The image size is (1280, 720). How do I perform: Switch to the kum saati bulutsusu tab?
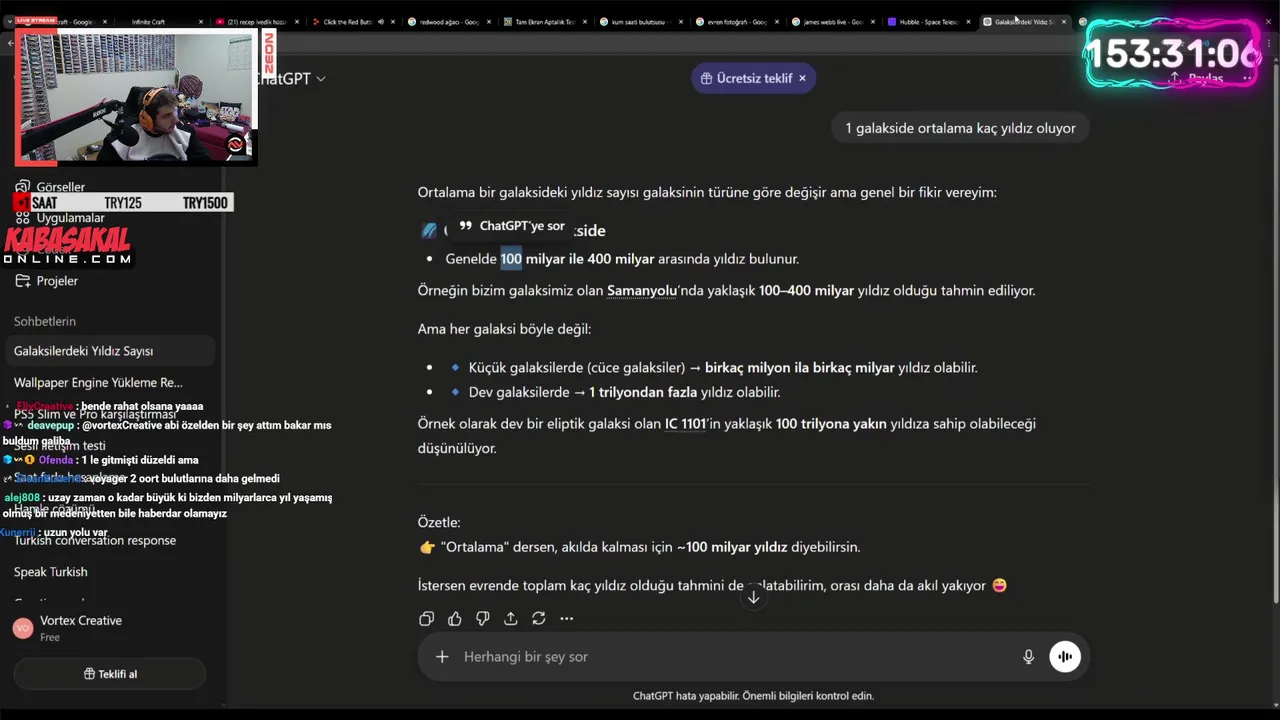[x=641, y=21]
